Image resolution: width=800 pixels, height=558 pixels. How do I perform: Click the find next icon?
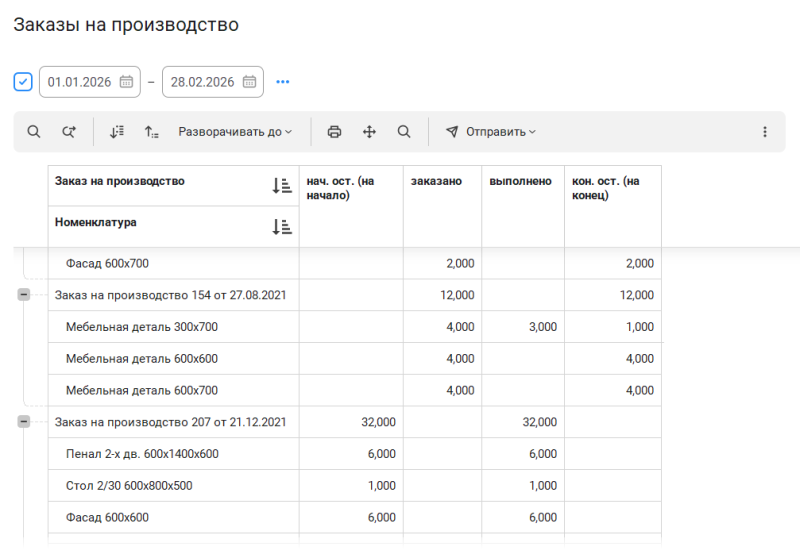click(x=69, y=132)
